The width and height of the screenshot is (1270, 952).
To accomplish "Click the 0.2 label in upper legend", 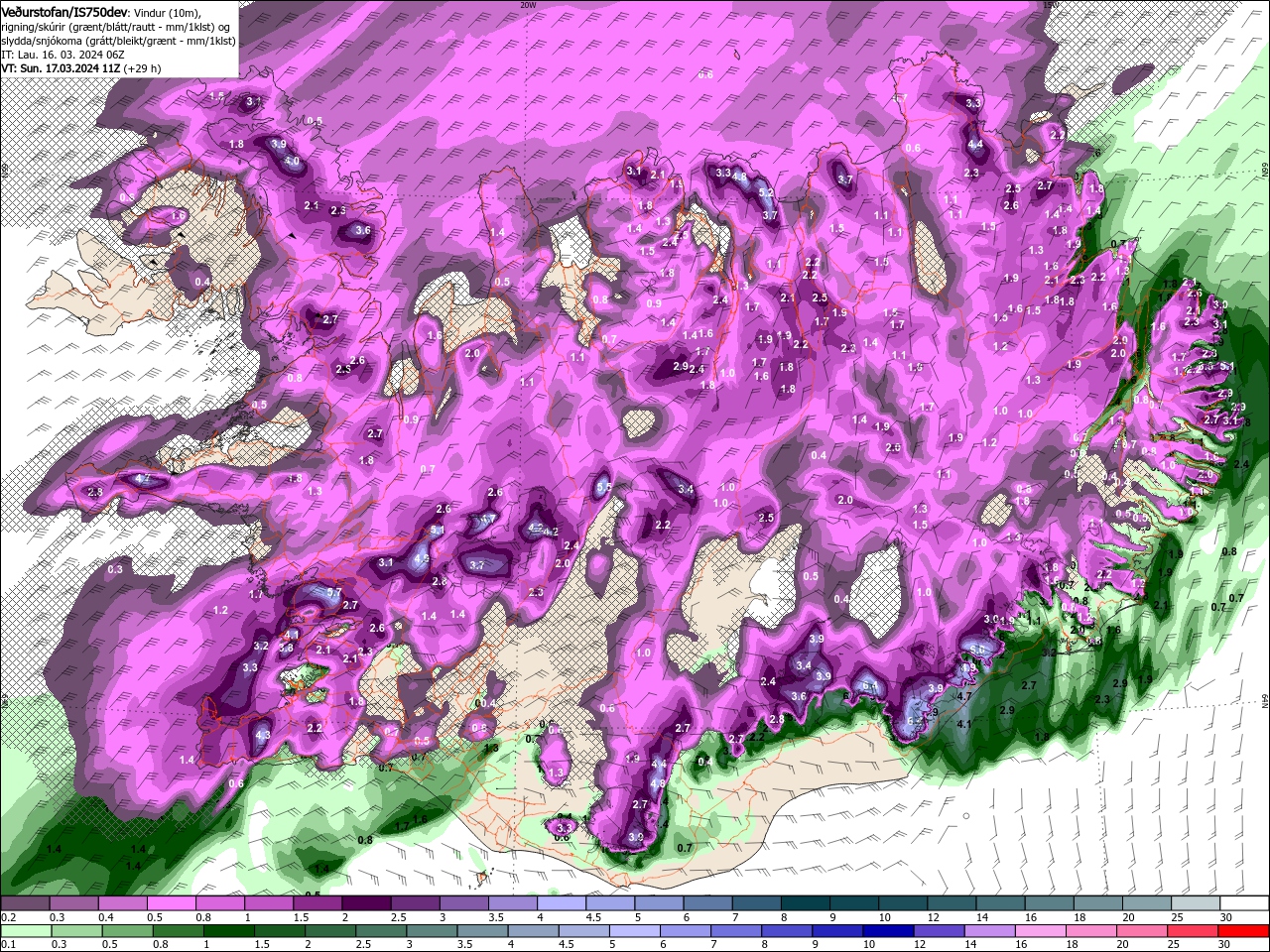I will point(9,917).
